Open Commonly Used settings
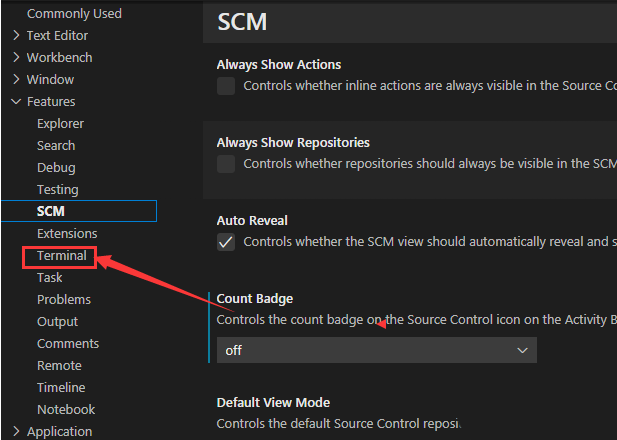 click(74, 14)
